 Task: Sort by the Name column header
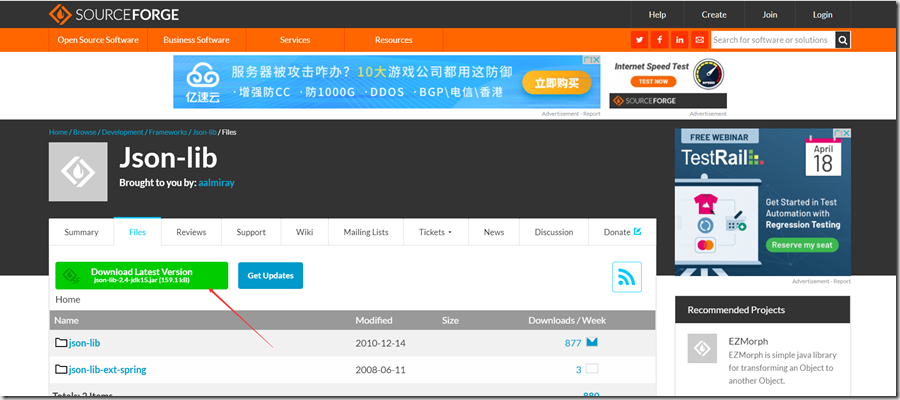pyautogui.click(x=67, y=320)
